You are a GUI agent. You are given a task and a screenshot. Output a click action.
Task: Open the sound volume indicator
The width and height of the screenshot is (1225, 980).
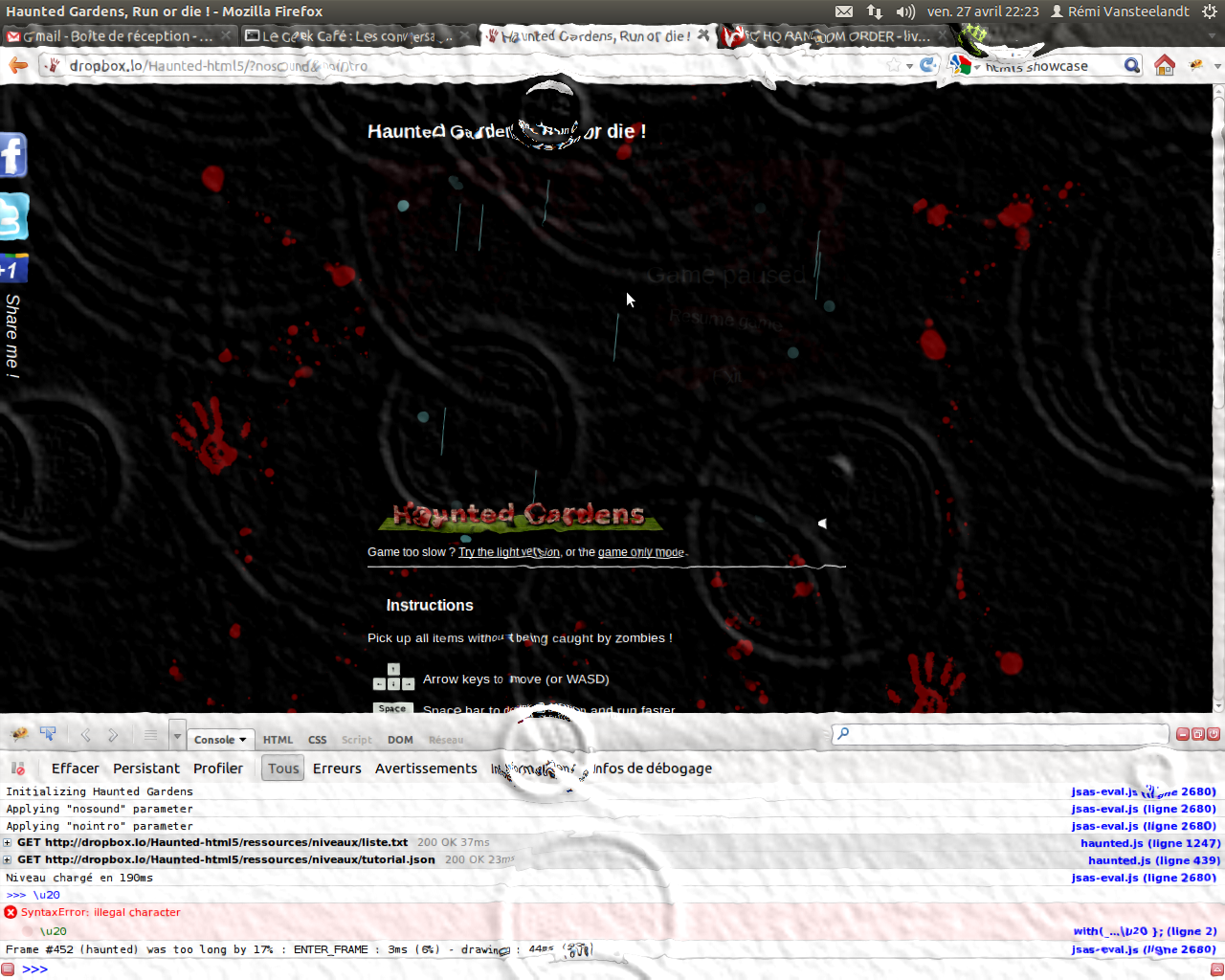pyautogui.click(x=905, y=11)
